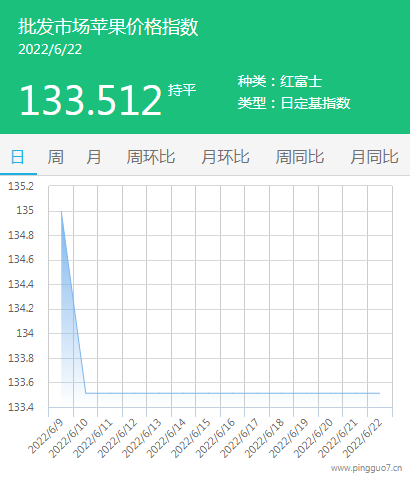Image resolution: width=410 pixels, height=478 pixels.
Task: Click the 持平 status indicator
Action: coord(182,90)
